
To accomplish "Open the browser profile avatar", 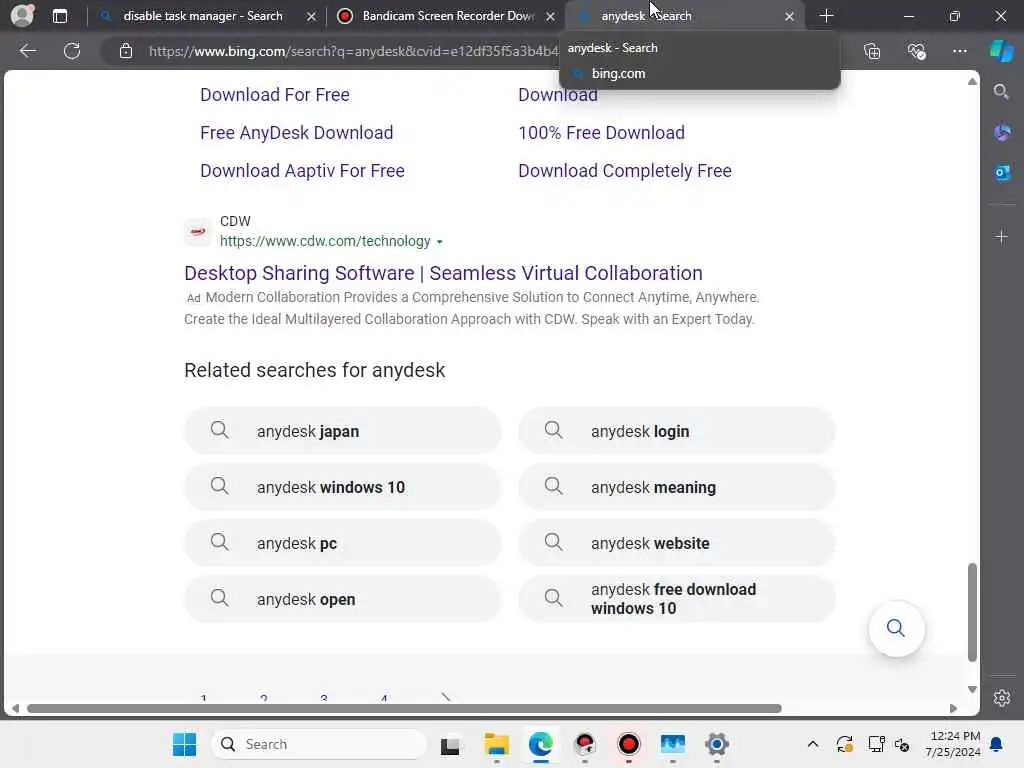I will click(x=22, y=15).
